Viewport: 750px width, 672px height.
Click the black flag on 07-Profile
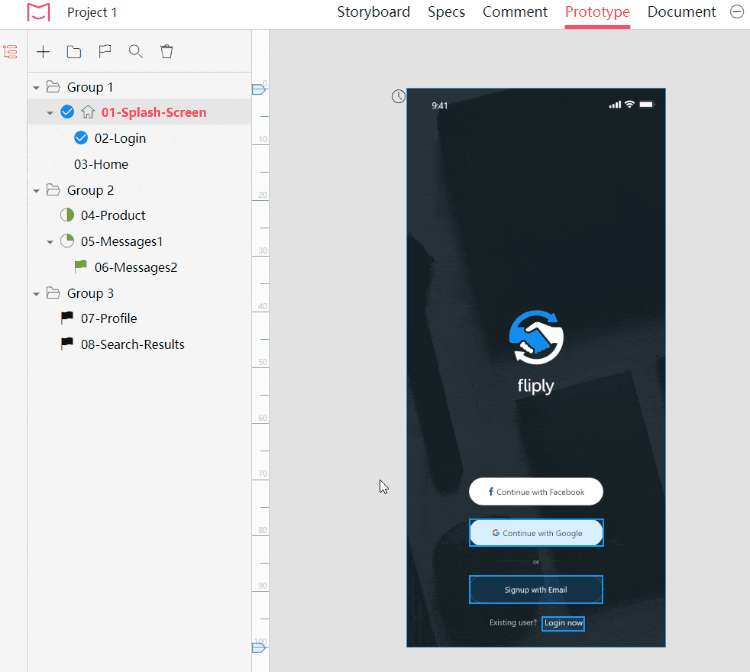click(x=67, y=317)
